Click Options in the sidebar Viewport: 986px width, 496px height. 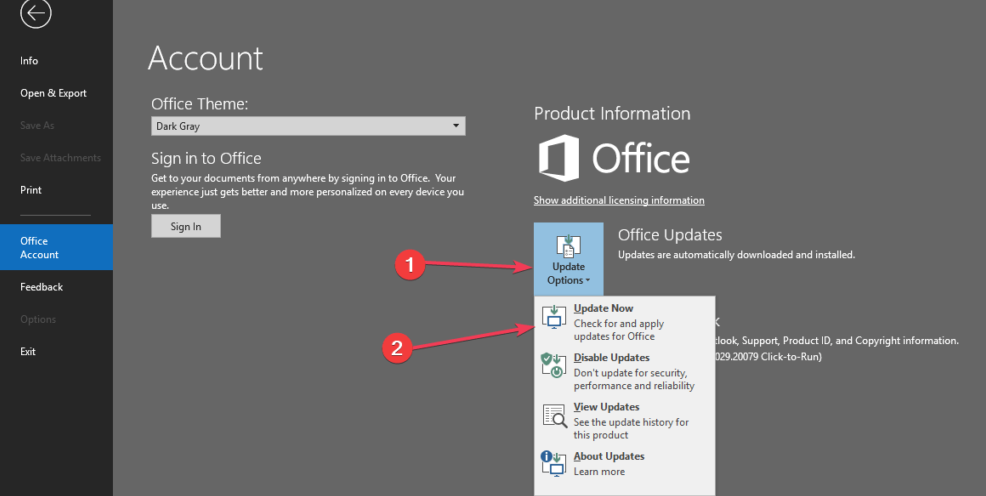coord(38,319)
